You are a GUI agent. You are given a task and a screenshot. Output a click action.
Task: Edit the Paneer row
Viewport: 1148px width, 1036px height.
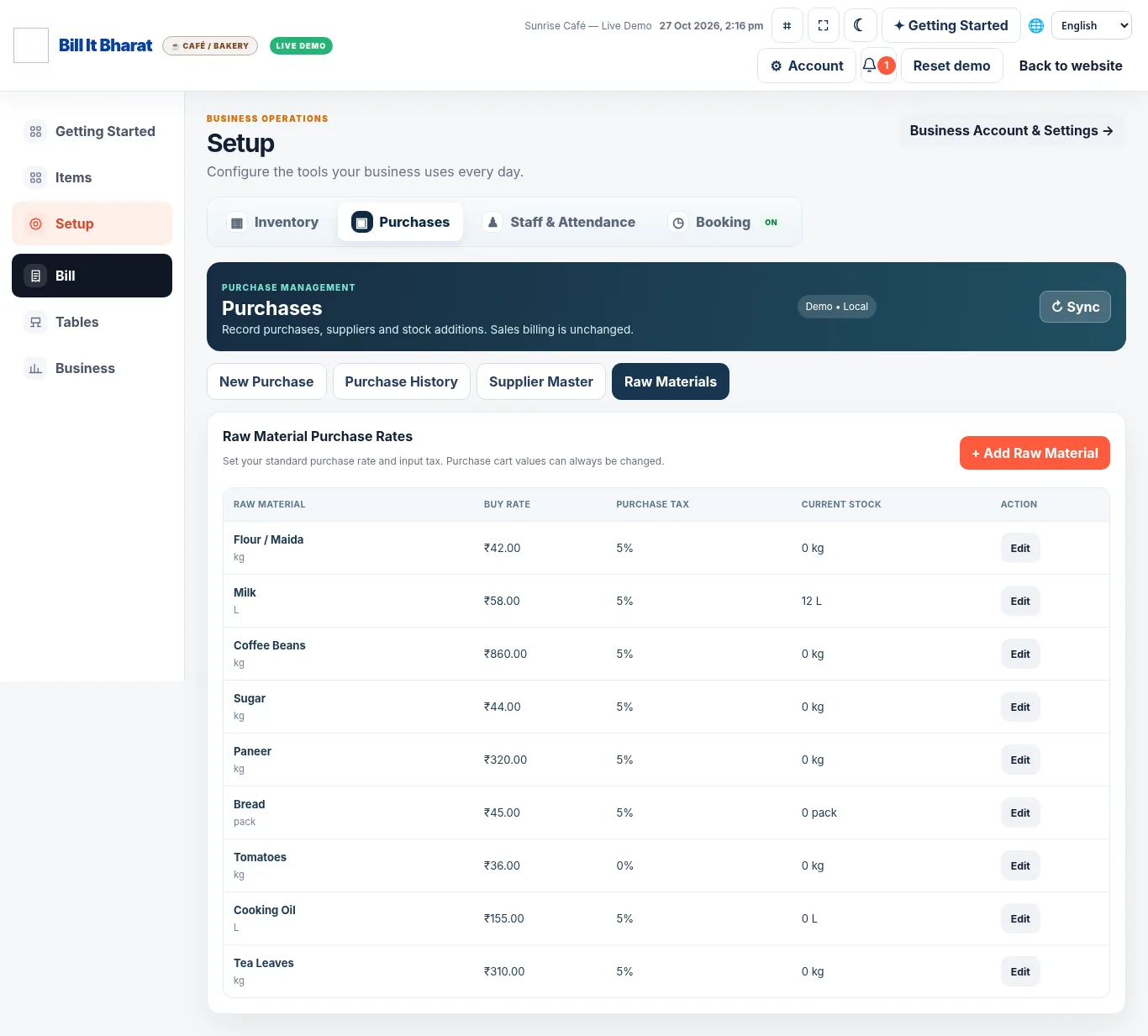pyautogui.click(x=1020, y=760)
